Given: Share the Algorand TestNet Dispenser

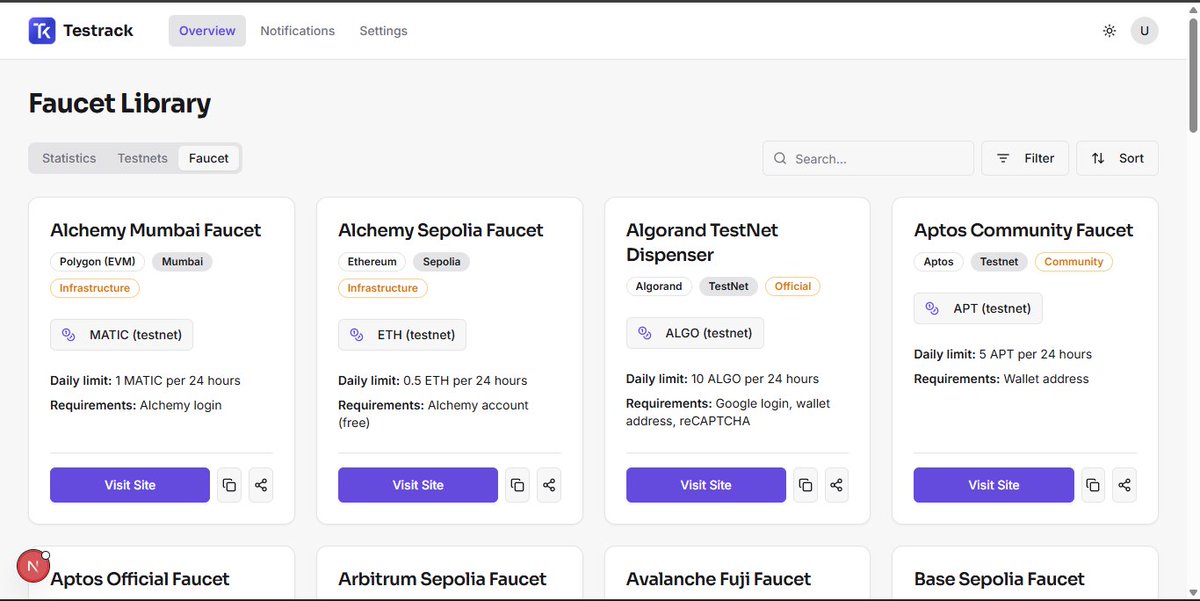Looking at the screenshot, I should coord(837,485).
